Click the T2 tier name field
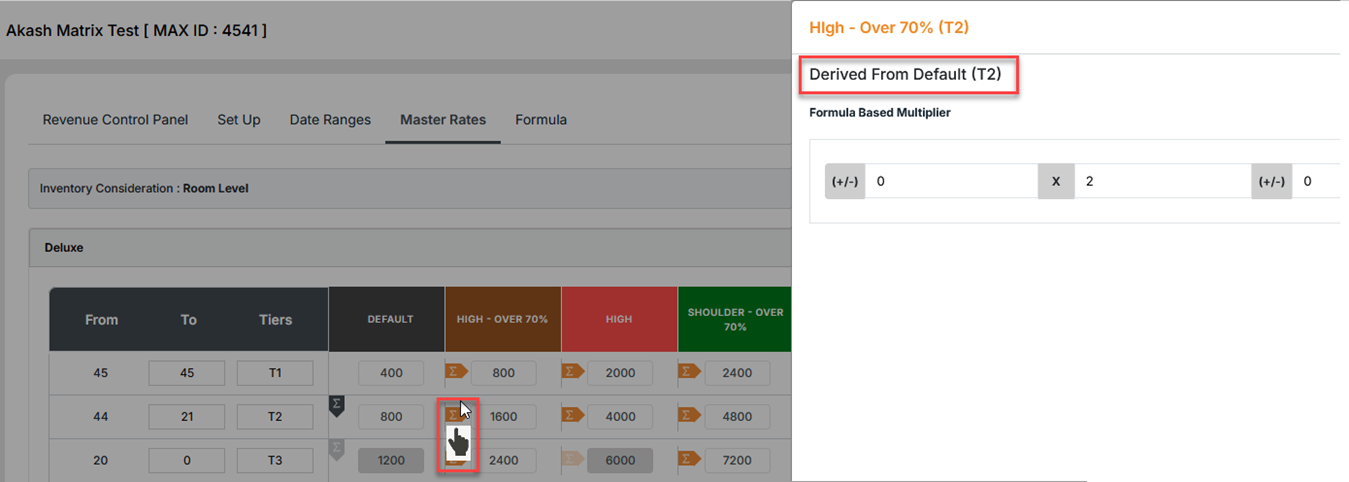This screenshot has height=482, width=1349. click(275, 416)
